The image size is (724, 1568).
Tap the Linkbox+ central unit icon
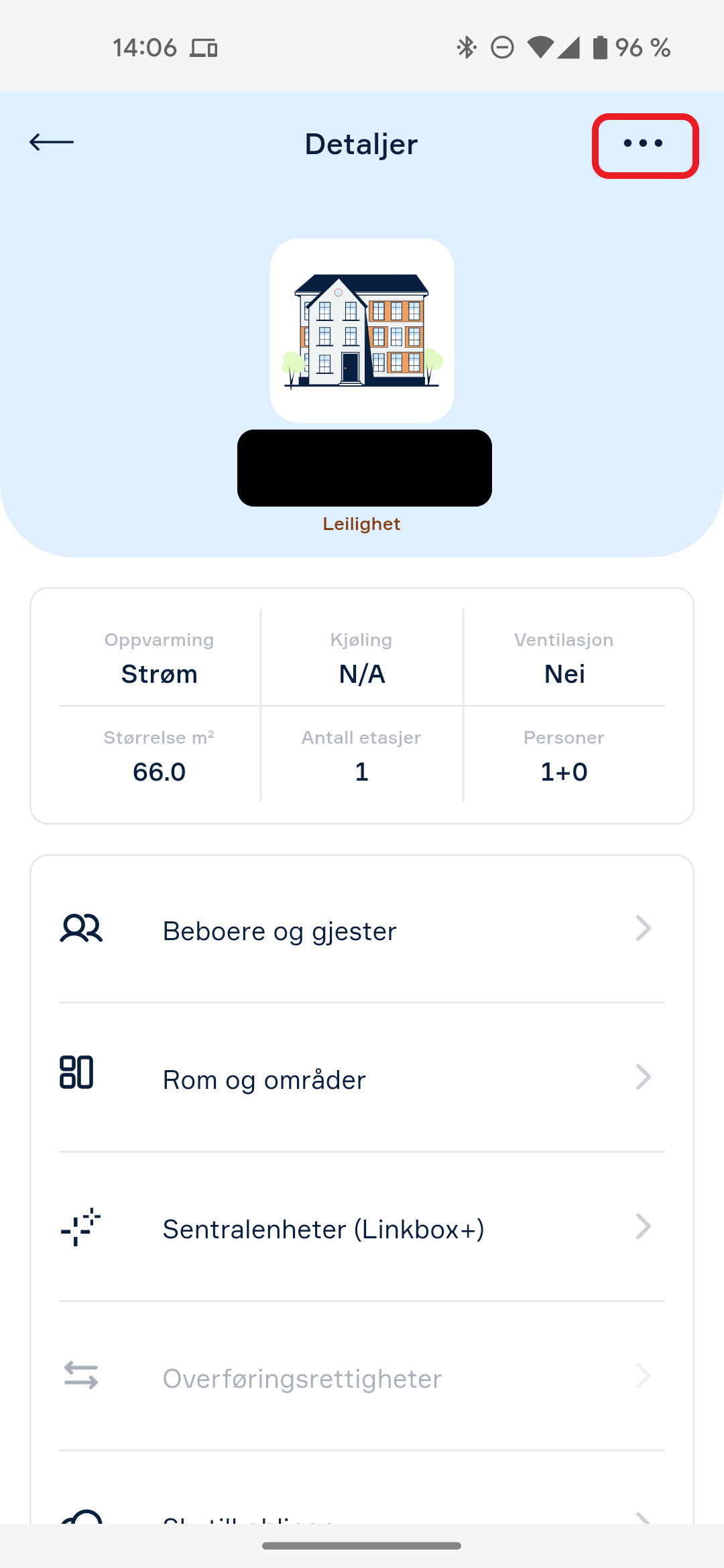[80, 1227]
